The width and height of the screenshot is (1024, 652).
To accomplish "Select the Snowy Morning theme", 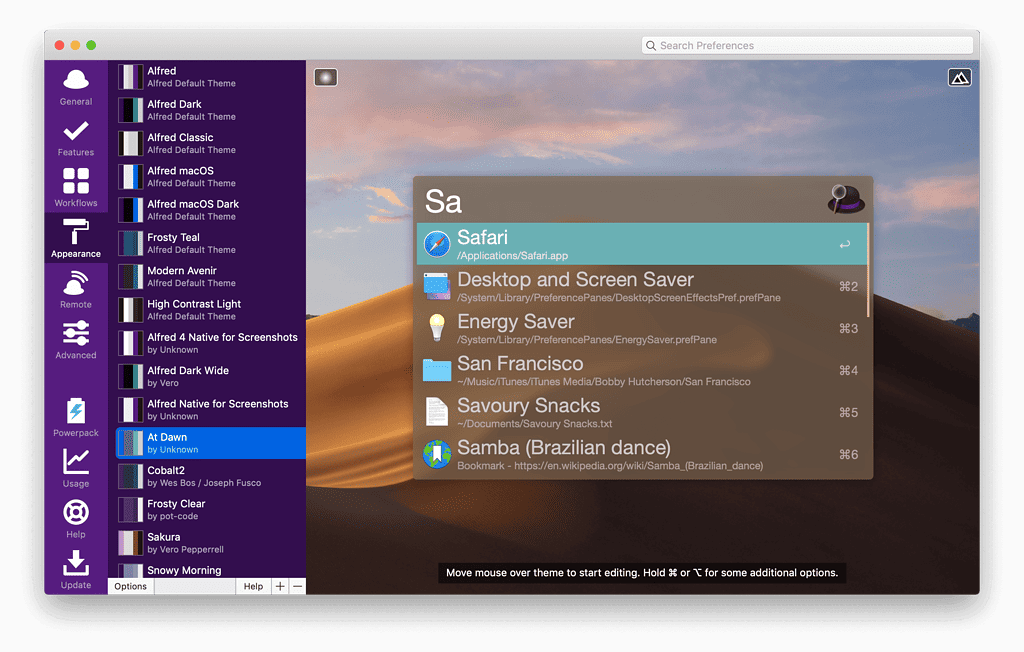I will pos(211,570).
